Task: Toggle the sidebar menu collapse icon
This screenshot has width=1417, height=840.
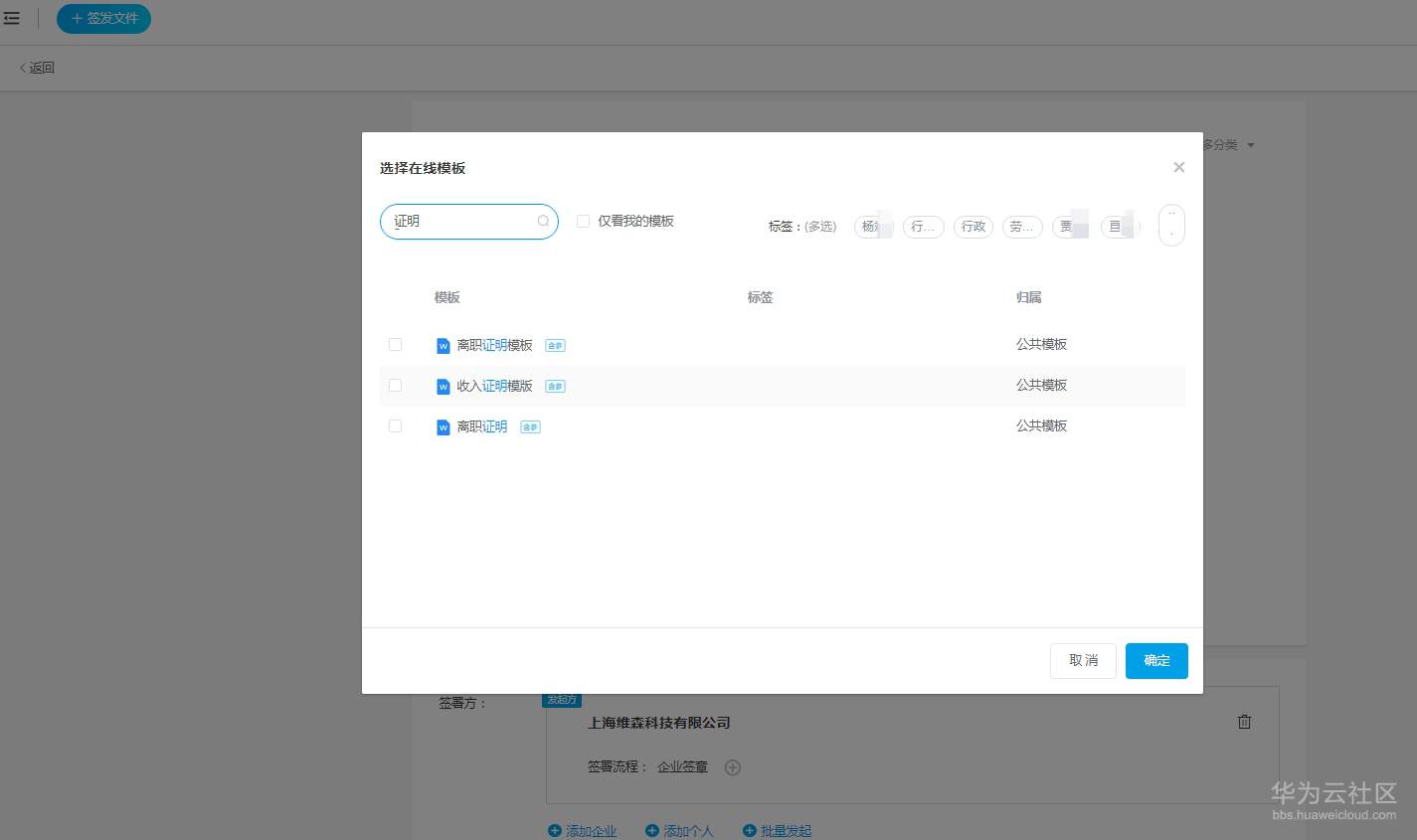Action: pyautogui.click(x=11, y=18)
